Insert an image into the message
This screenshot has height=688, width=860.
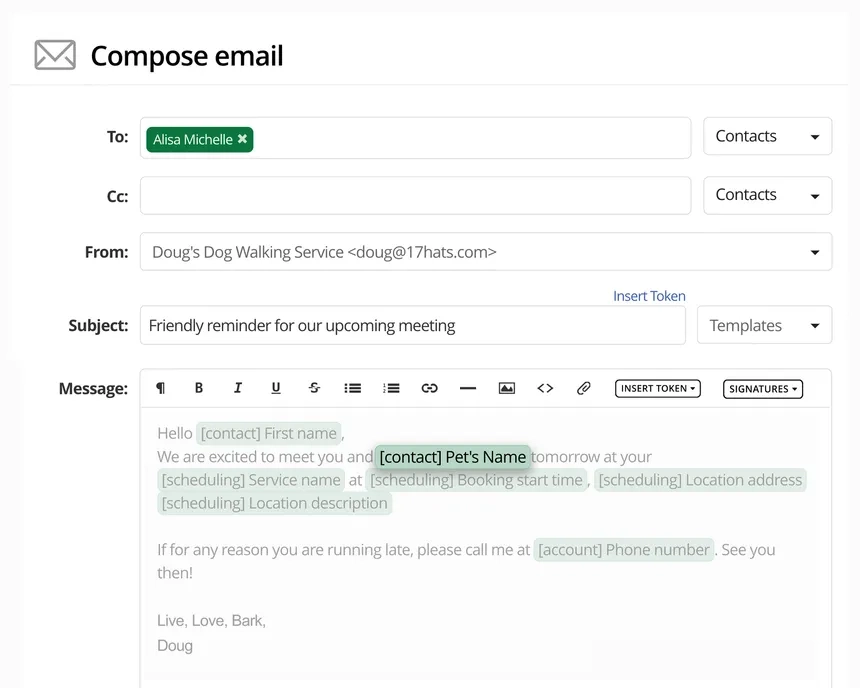(507, 388)
